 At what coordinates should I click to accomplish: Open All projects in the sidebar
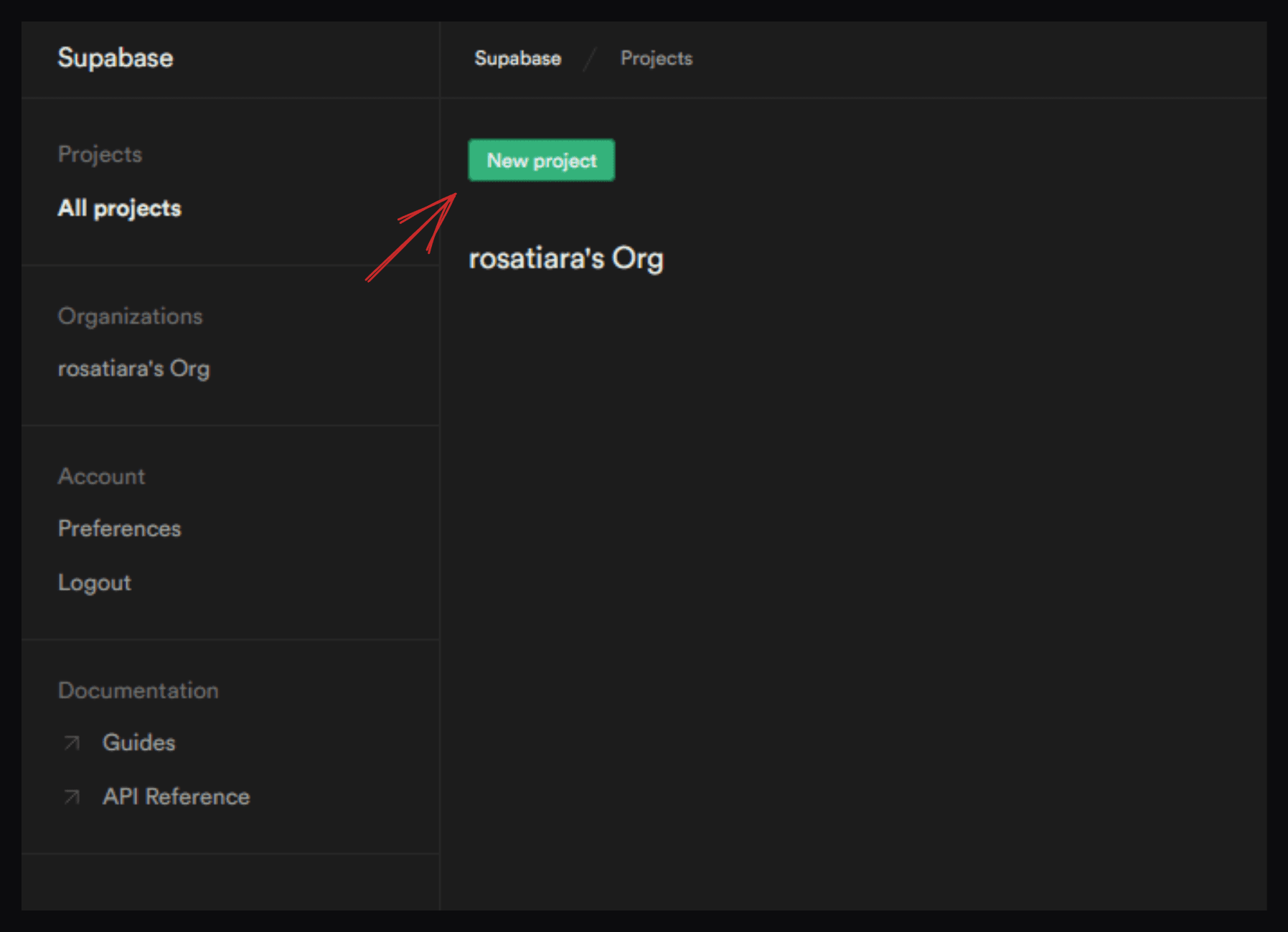coord(119,208)
